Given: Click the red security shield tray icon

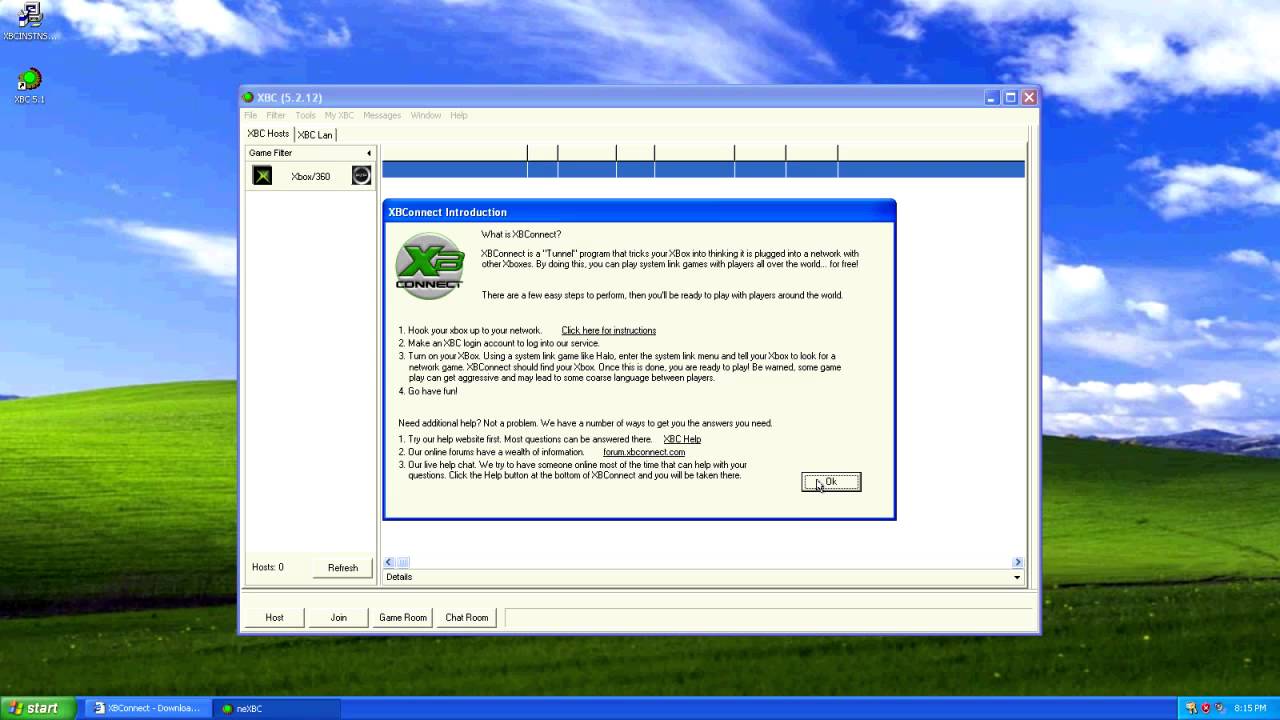Looking at the screenshot, I should coord(1205,708).
